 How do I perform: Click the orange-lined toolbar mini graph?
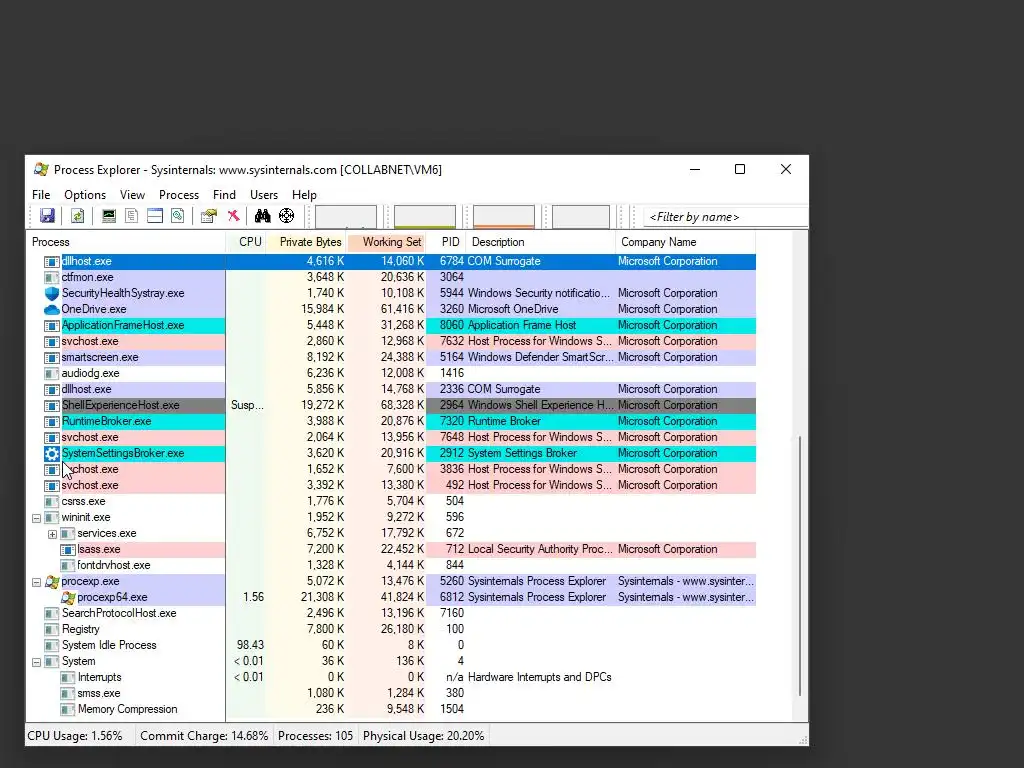504,217
